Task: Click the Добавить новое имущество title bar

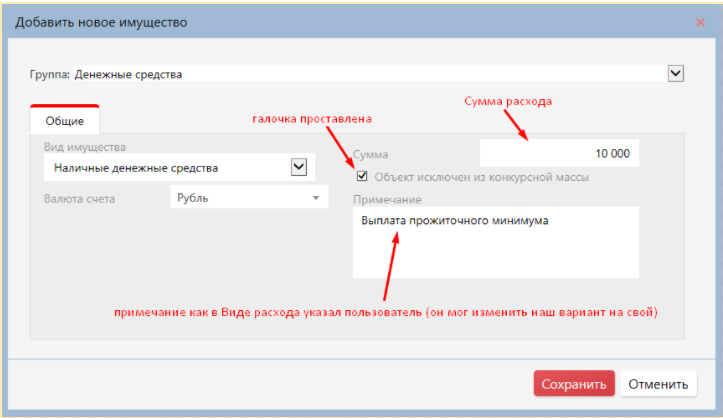Action: click(300, 22)
